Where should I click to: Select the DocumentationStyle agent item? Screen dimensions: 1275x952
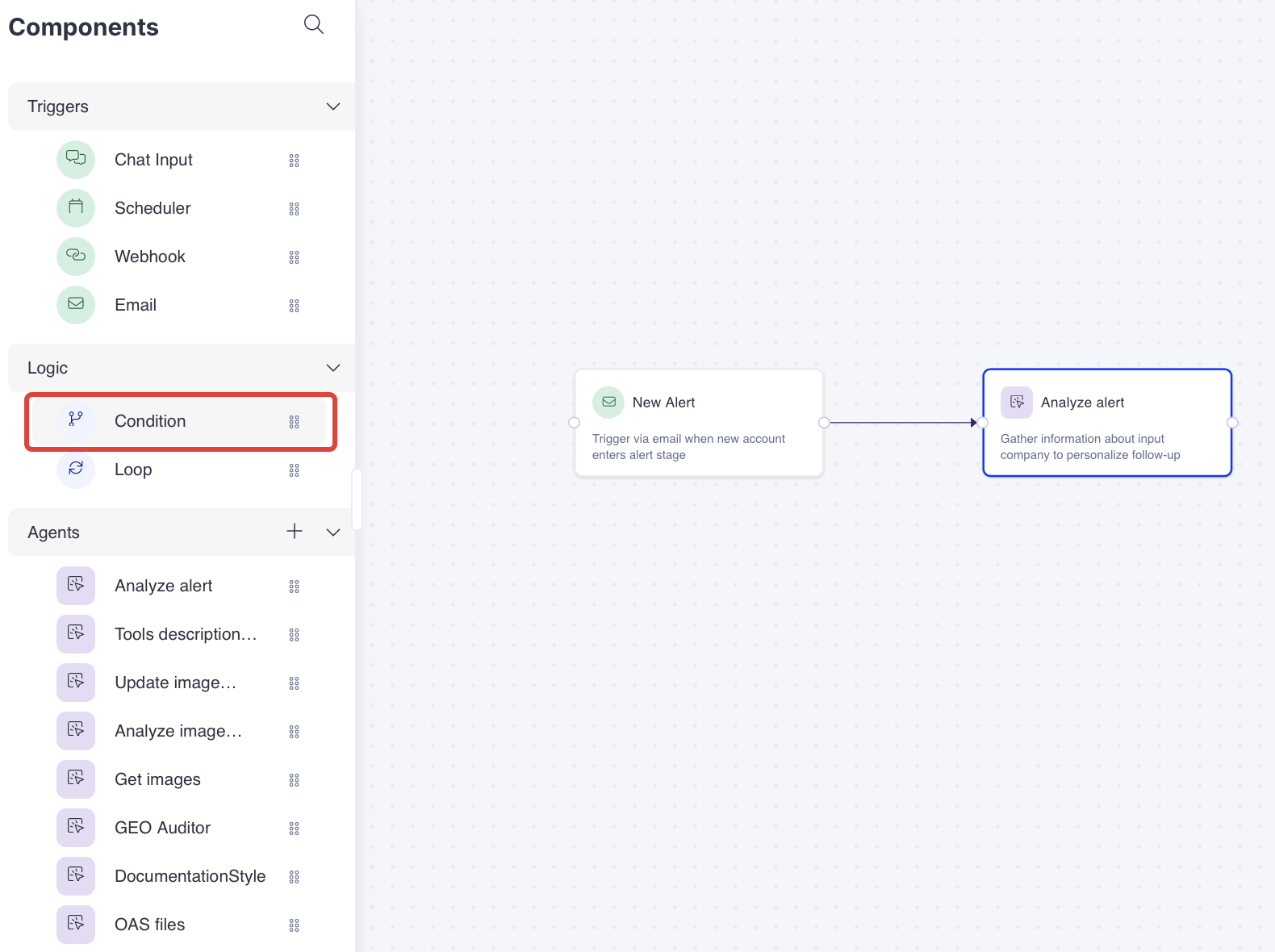(190, 876)
